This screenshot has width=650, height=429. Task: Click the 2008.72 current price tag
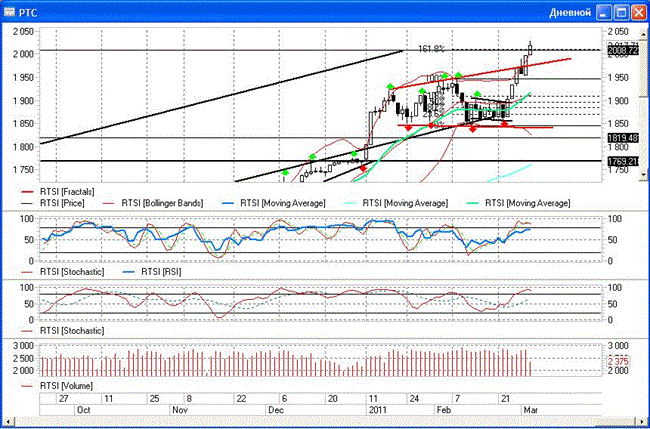(623, 51)
